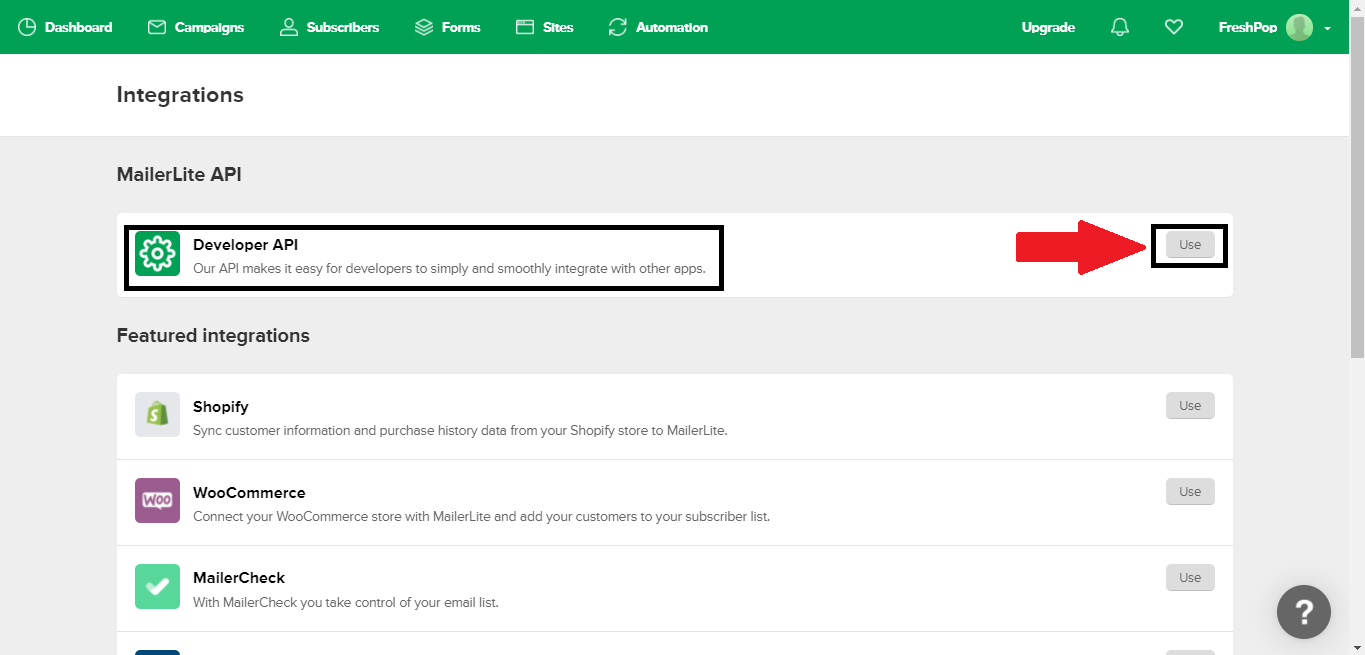
Task: Click the WooCommerce logo icon
Action: tap(157, 500)
